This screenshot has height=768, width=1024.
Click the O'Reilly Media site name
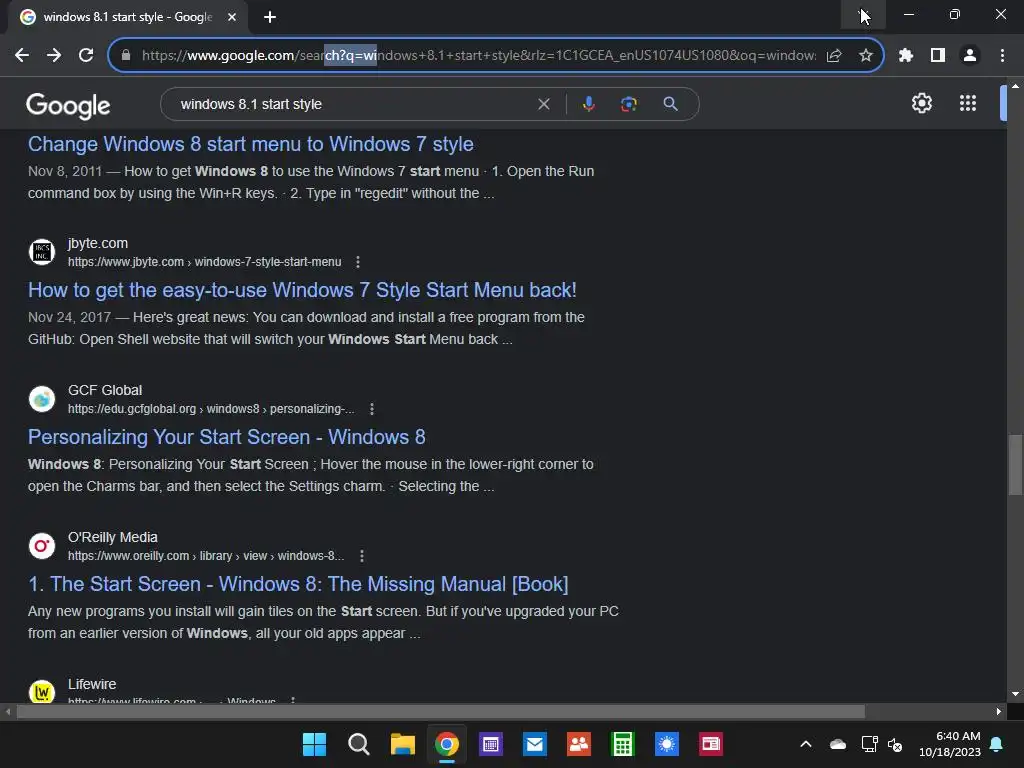(x=113, y=537)
